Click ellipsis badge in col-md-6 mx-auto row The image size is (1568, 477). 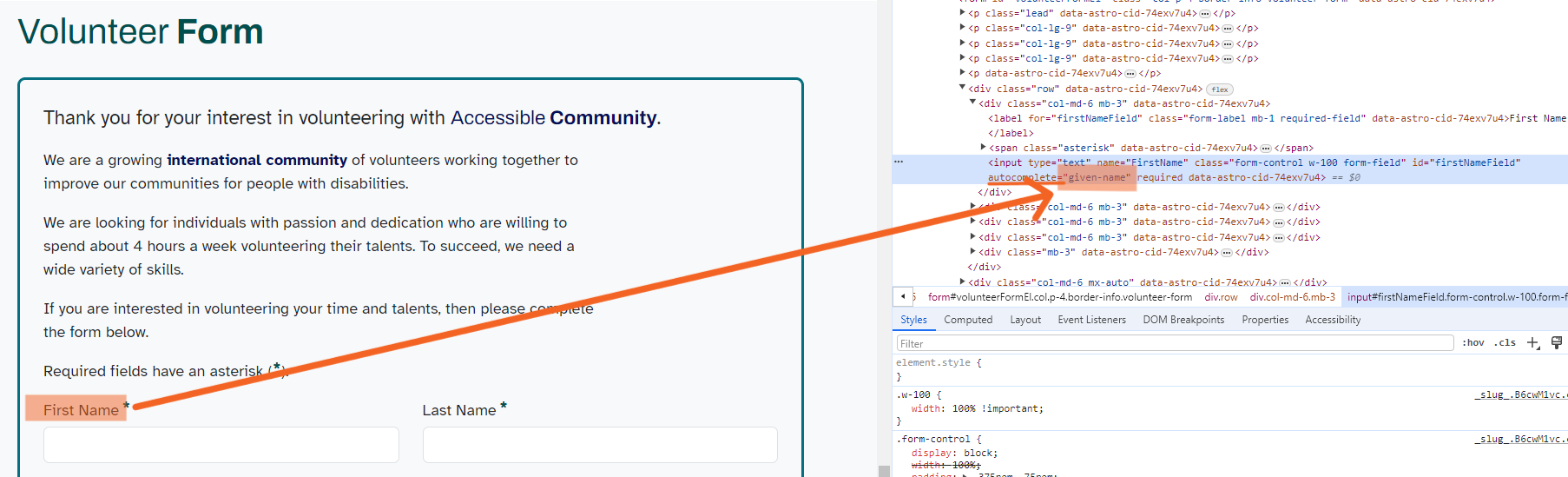click(1285, 282)
